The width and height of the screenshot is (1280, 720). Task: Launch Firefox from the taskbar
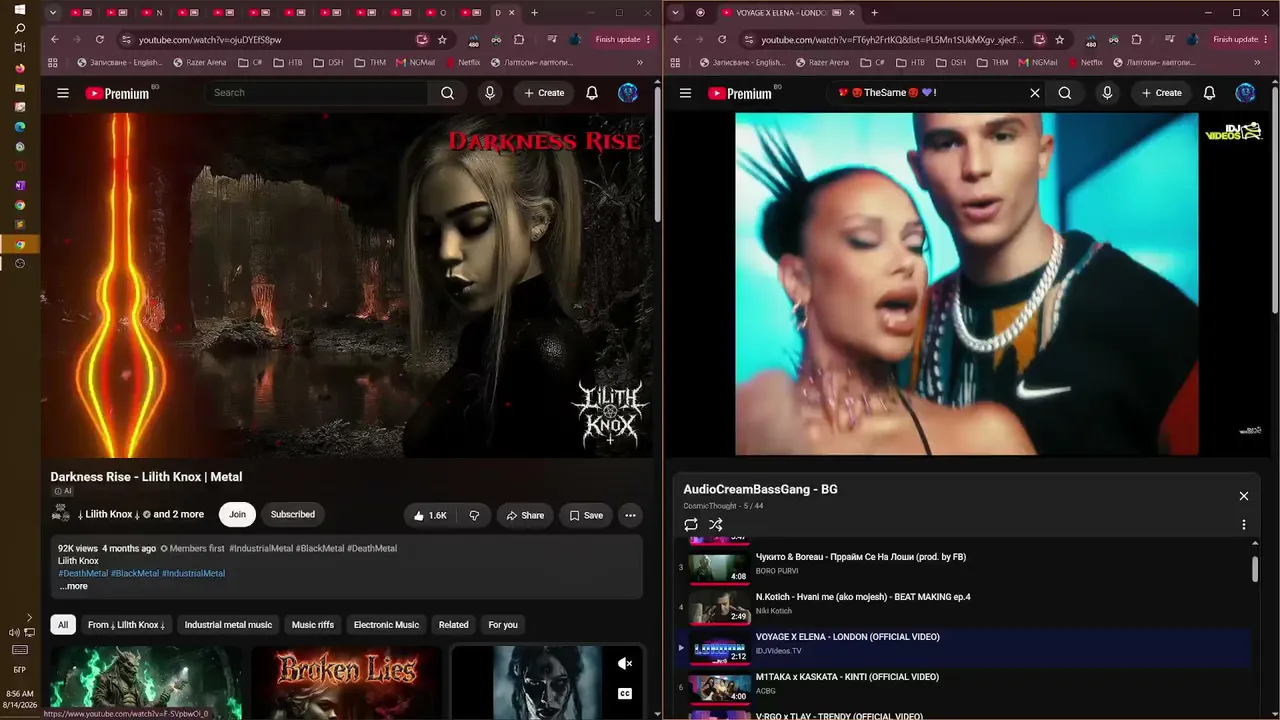[19, 68]
